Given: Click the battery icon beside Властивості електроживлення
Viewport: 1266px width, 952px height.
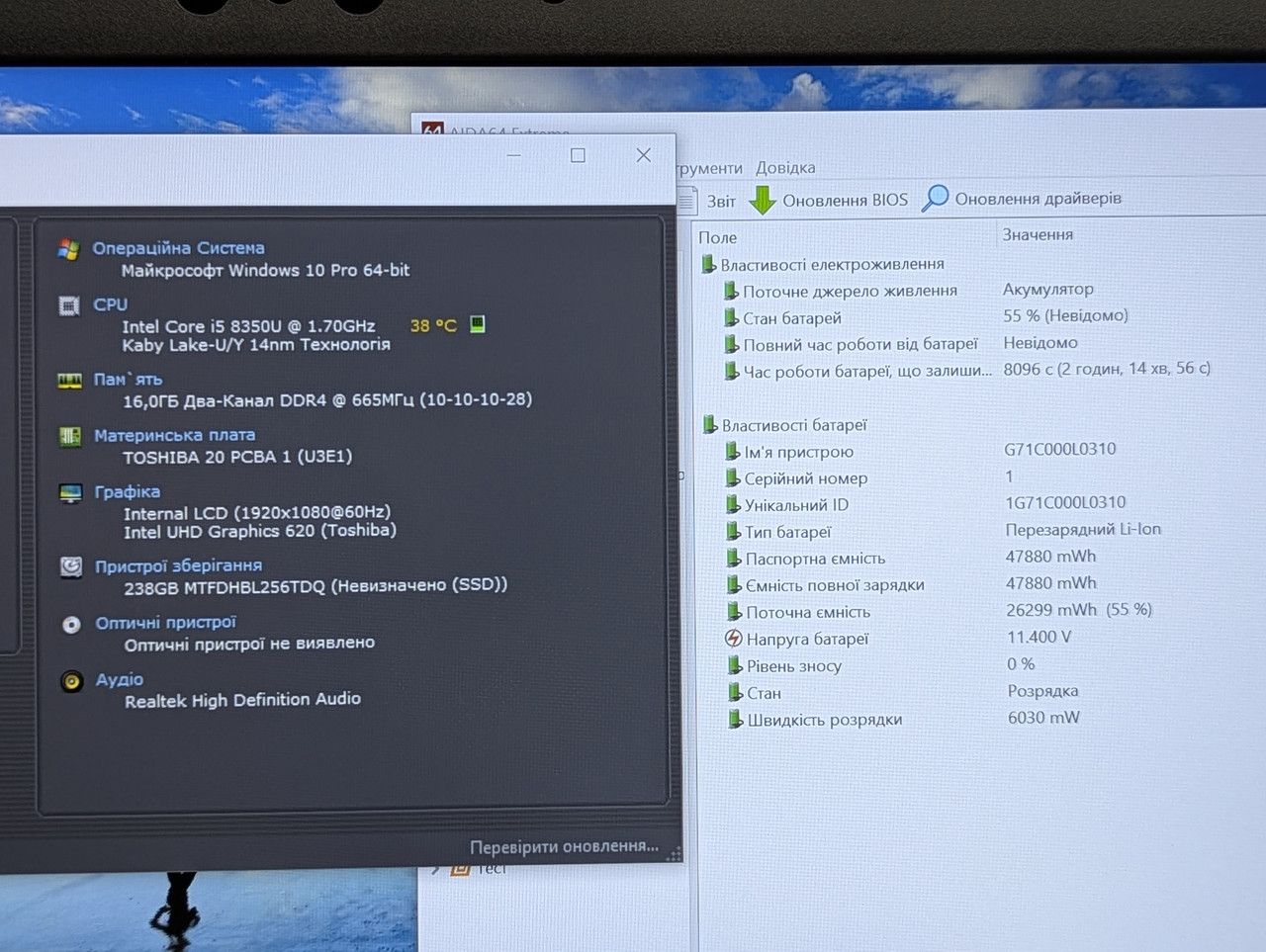Looking at the screenshot, I should [x=708, y=264].
